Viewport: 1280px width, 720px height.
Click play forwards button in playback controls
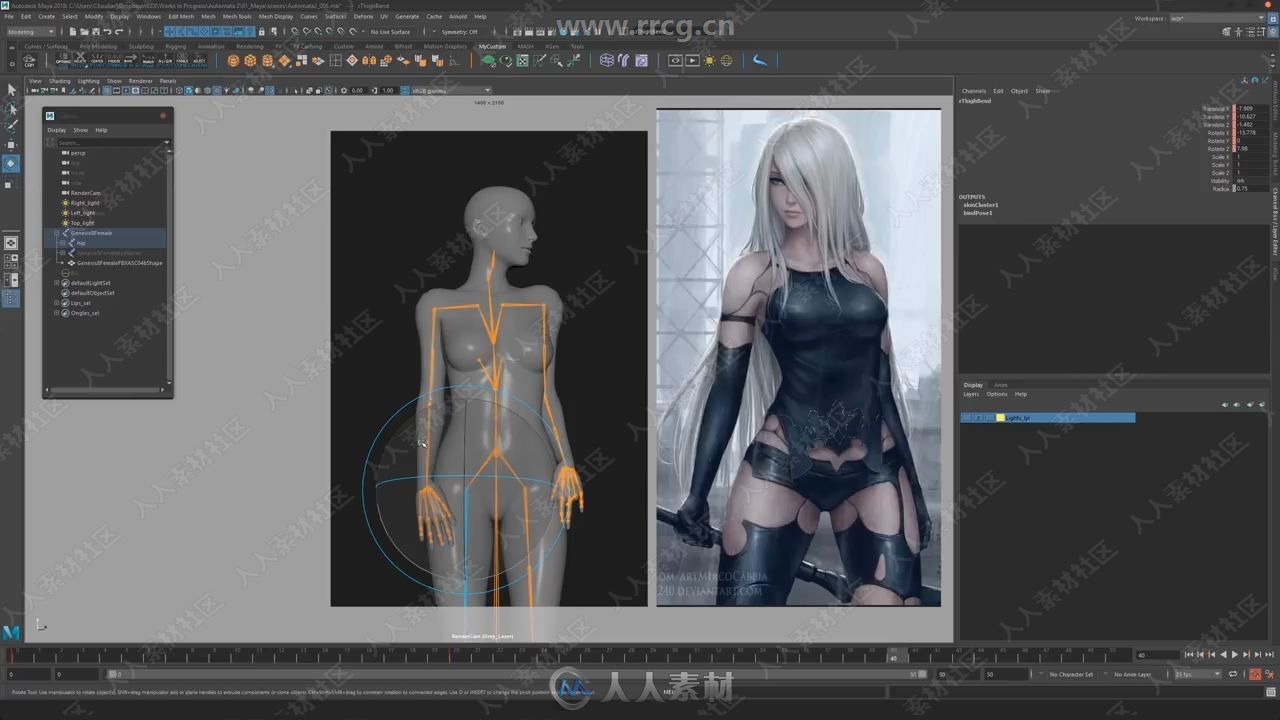click(1235, 654)
